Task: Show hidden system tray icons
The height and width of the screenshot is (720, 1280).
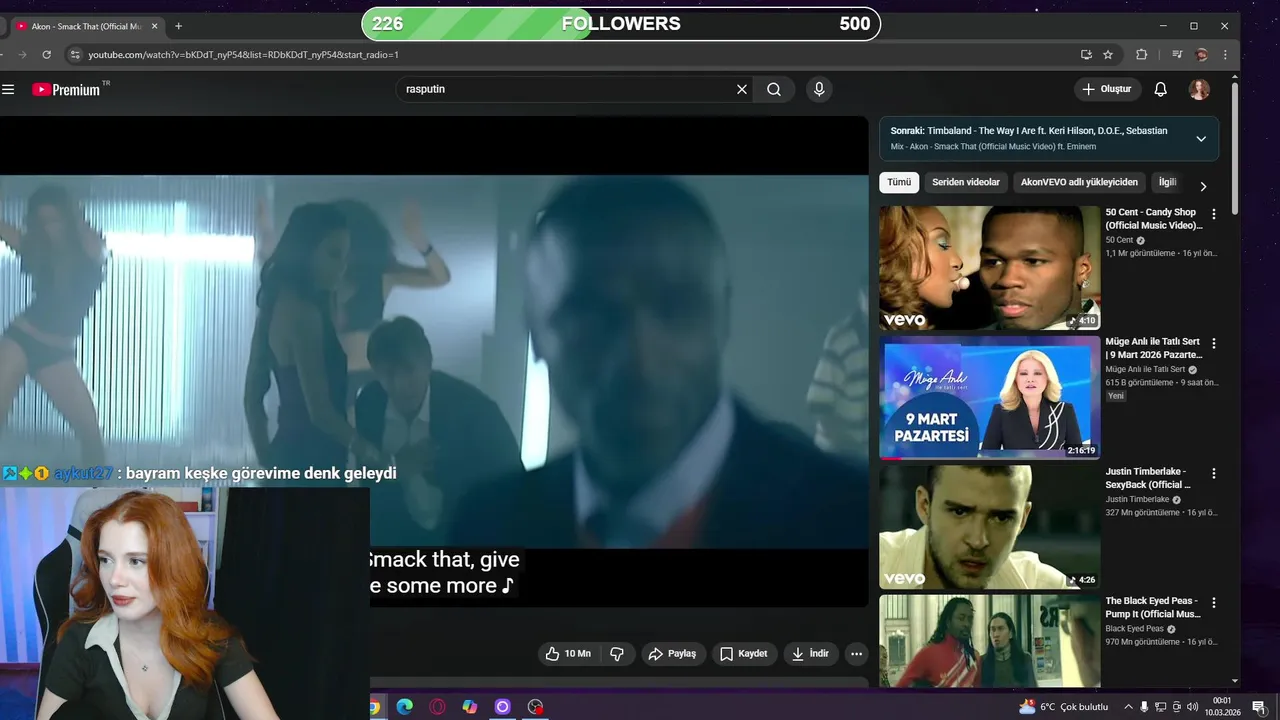Action: [1128, 707]
